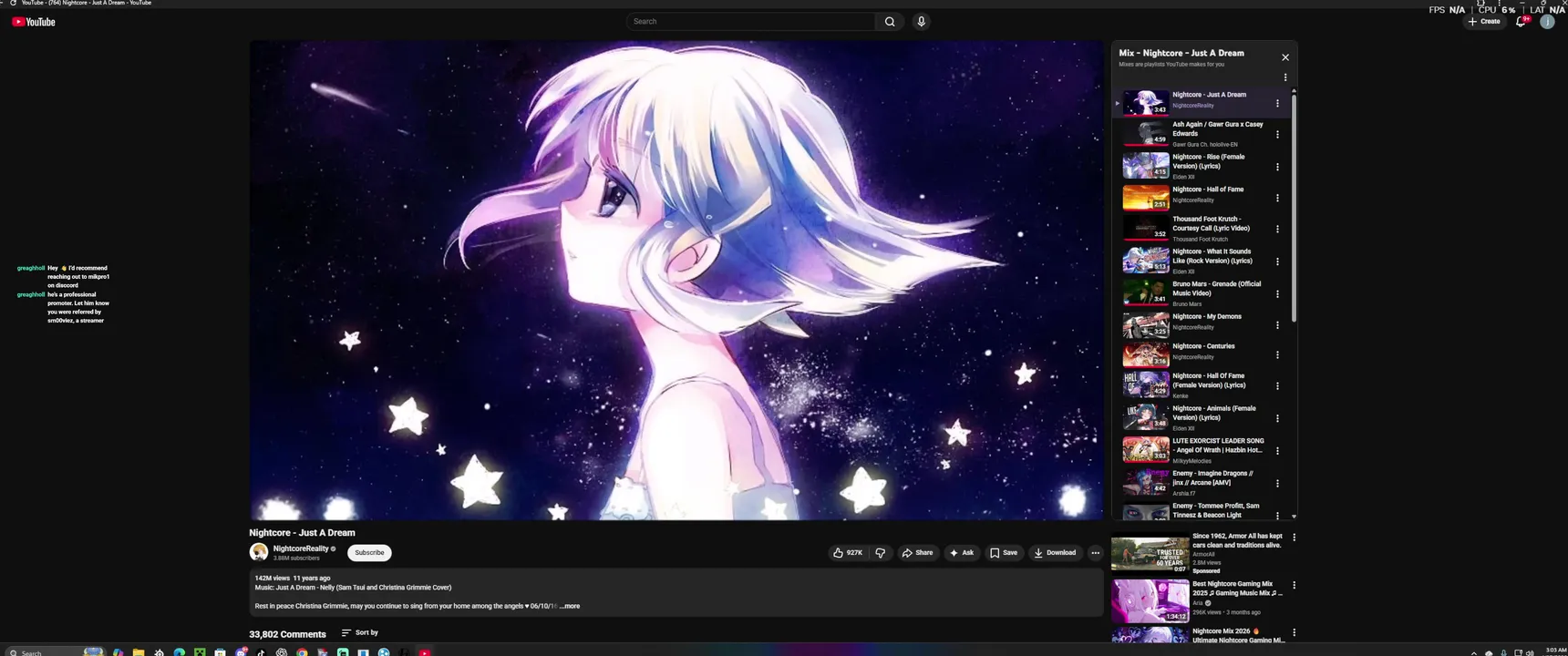Click the Windows taskbar Search box
The image size is (1568, 656).
[55, 652]
